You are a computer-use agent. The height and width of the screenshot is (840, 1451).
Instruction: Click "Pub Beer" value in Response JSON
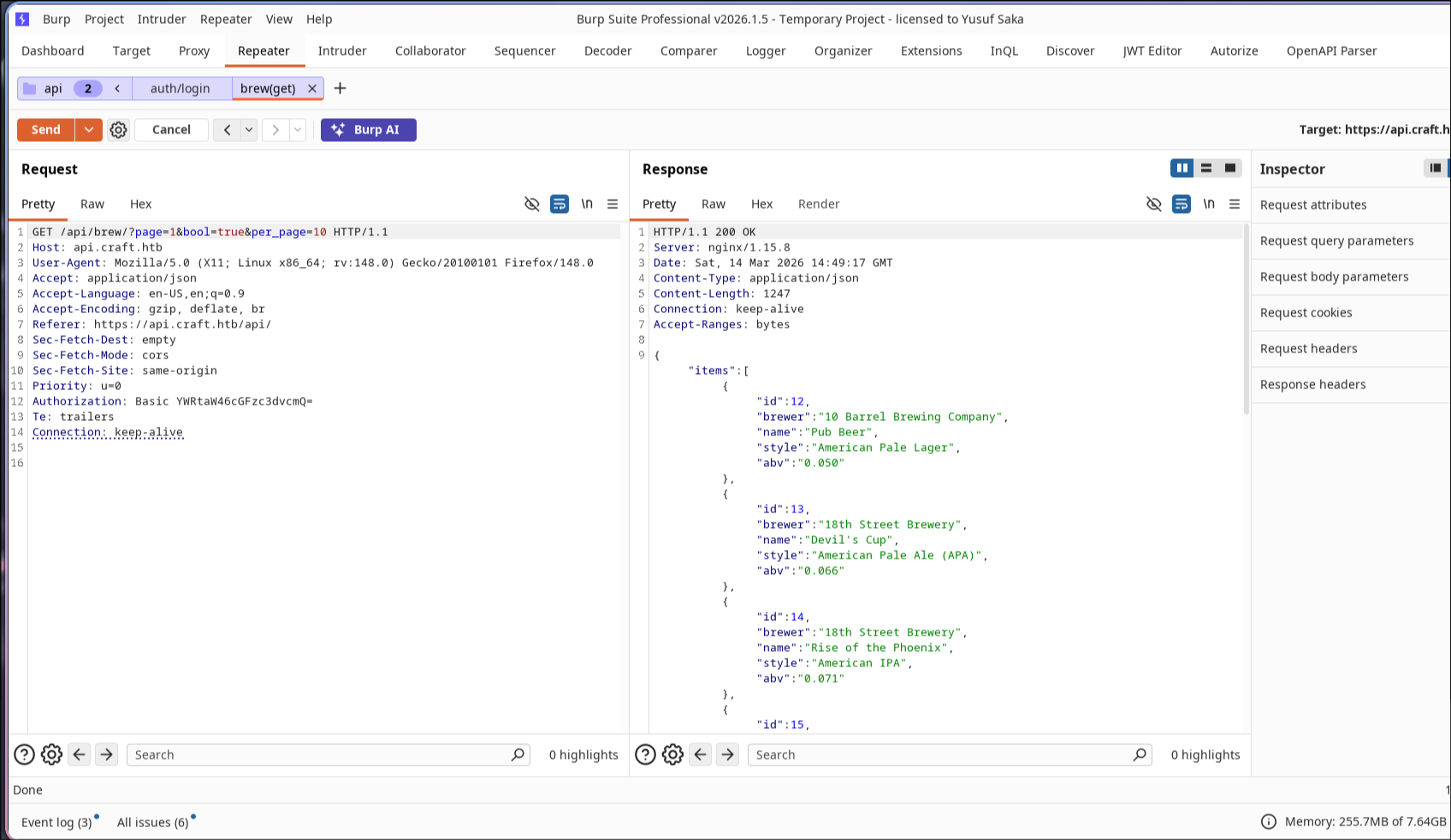(x=841, y=432)
